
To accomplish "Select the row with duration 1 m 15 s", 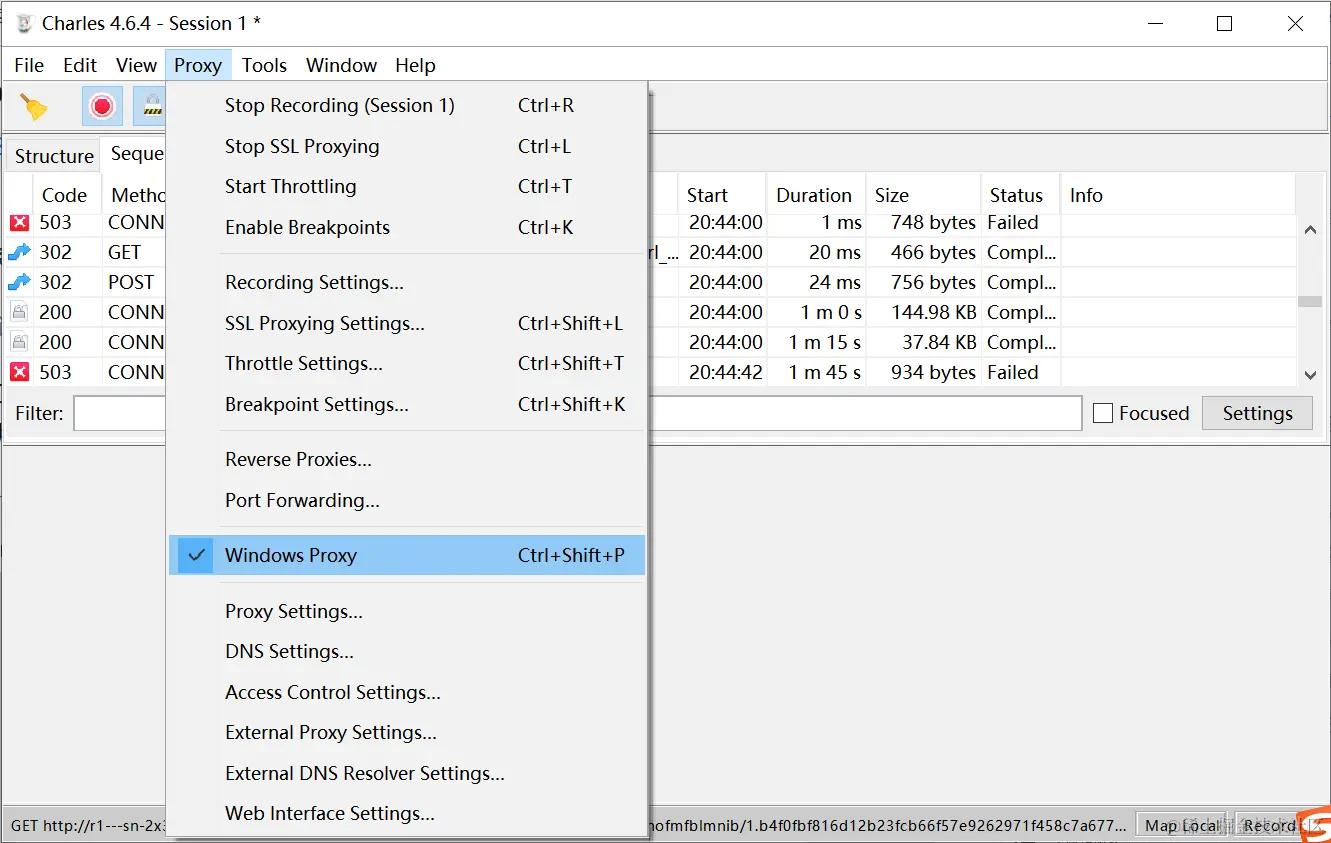I will point(650,342).
